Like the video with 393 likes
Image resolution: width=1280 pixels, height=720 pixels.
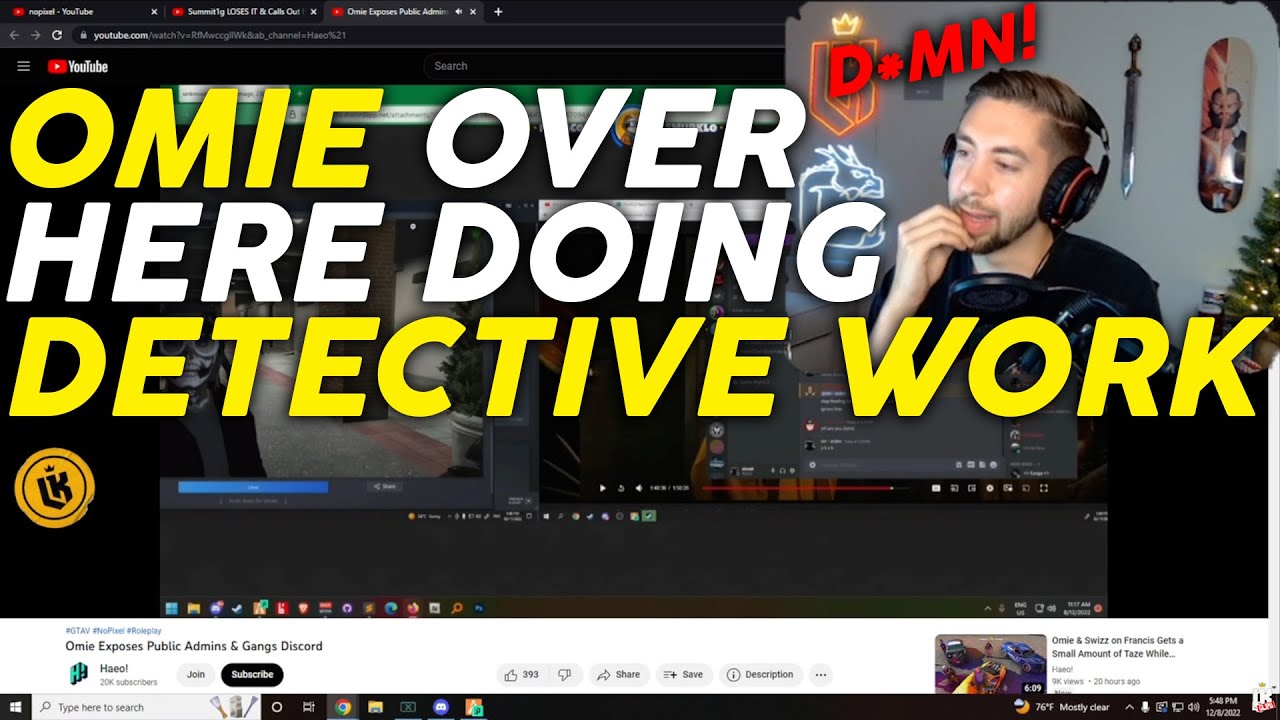click(522, 675)
